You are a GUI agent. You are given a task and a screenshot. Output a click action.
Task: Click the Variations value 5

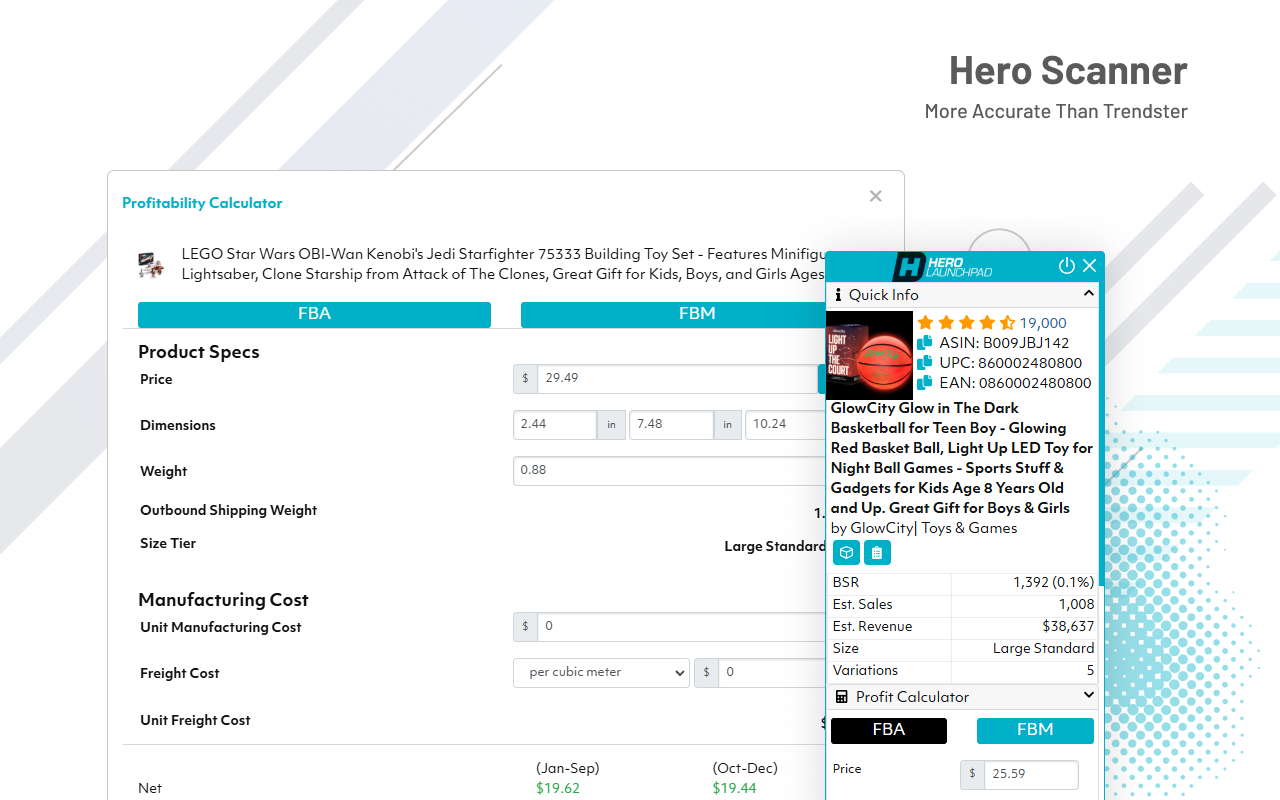pos(1090,670)
